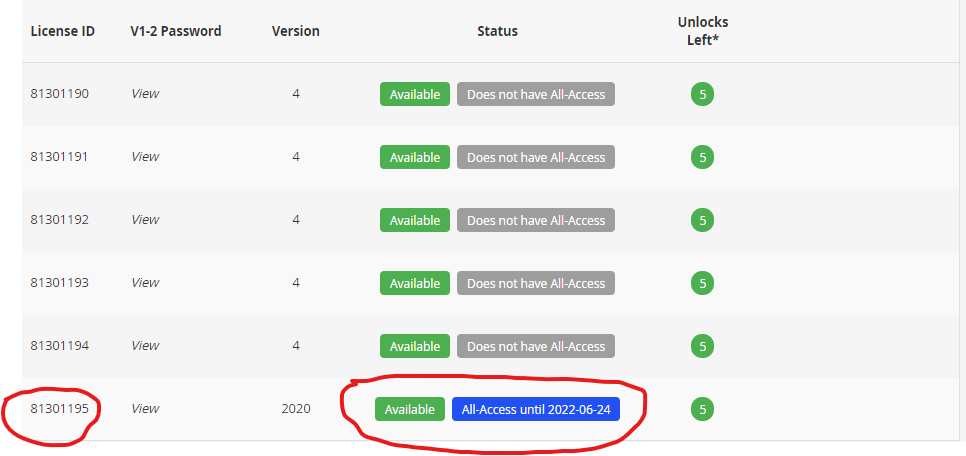The width and height of the screenshot is (966, 456).
Task: Click 'Does not have All-Access' badge for 81301192
Action: (536, 221)
